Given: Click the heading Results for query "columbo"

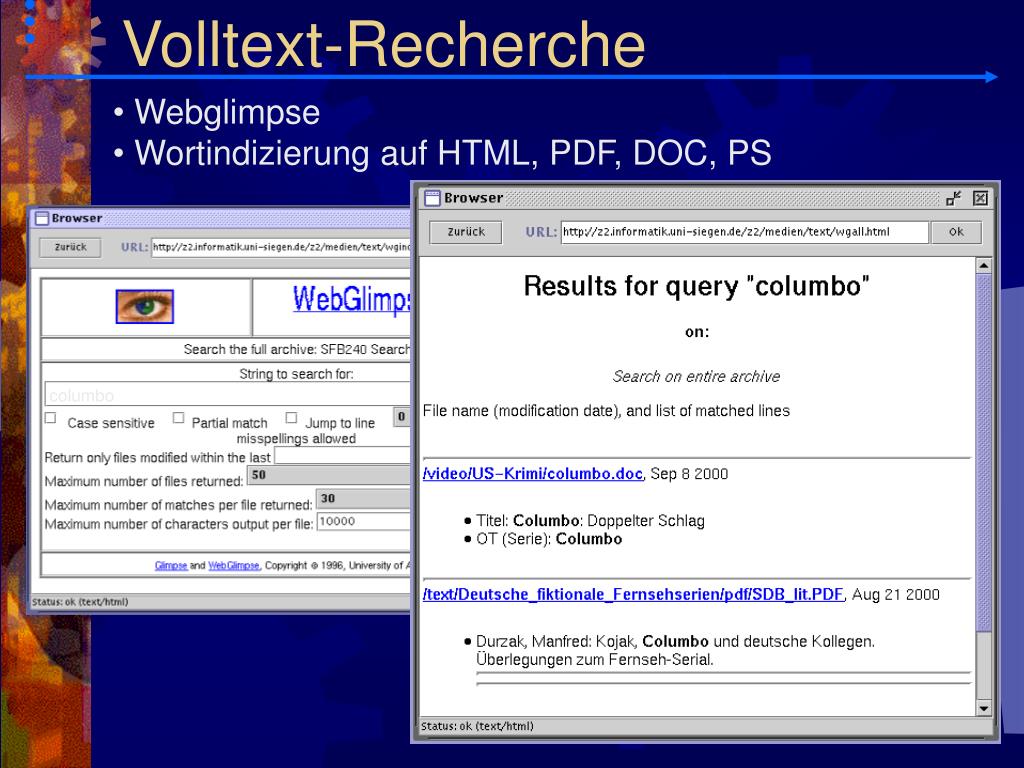Looking at the screenshot, I should point(696,286).
